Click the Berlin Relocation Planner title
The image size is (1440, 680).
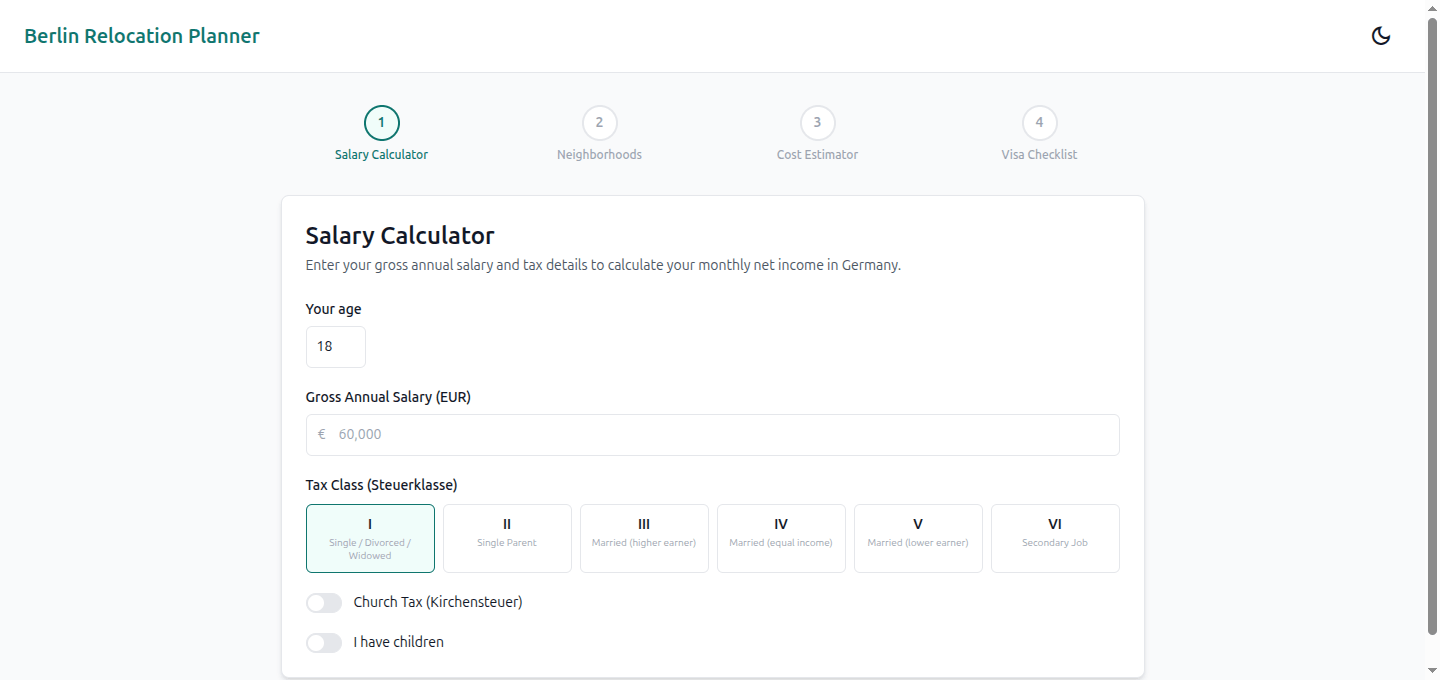142,35
